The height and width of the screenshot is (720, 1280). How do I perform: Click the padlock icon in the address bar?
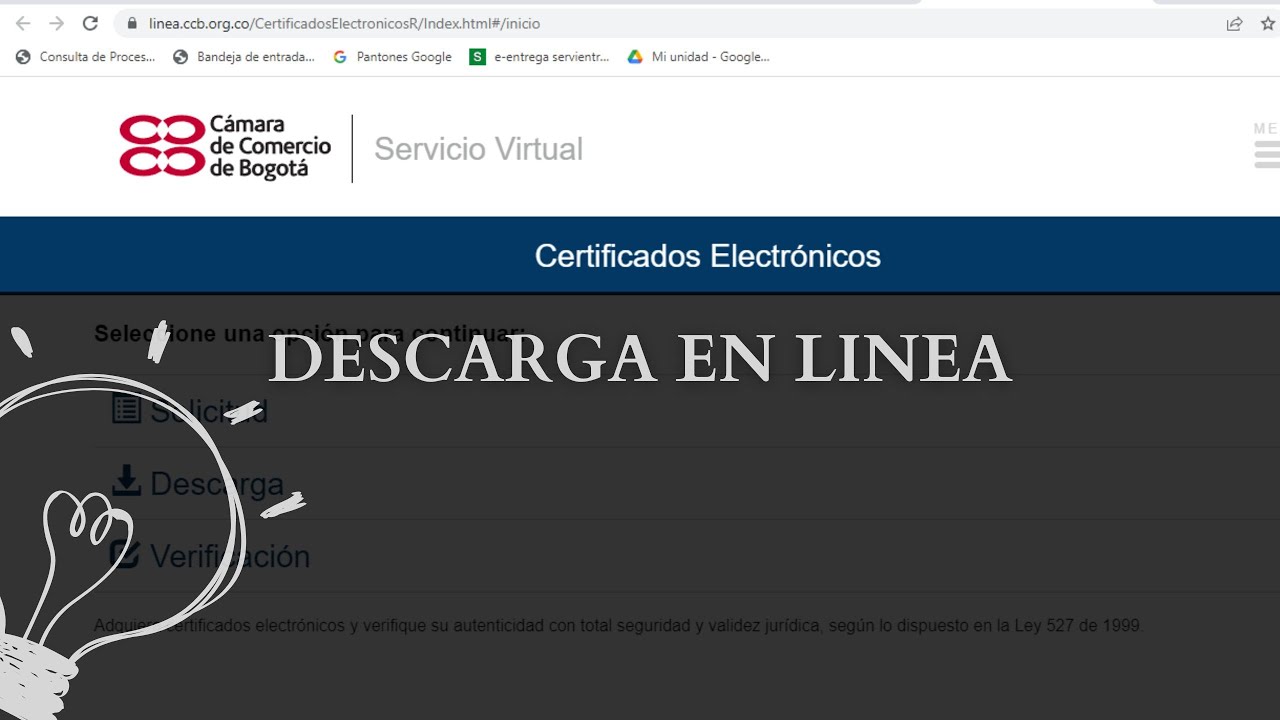[x=133, y=22]
